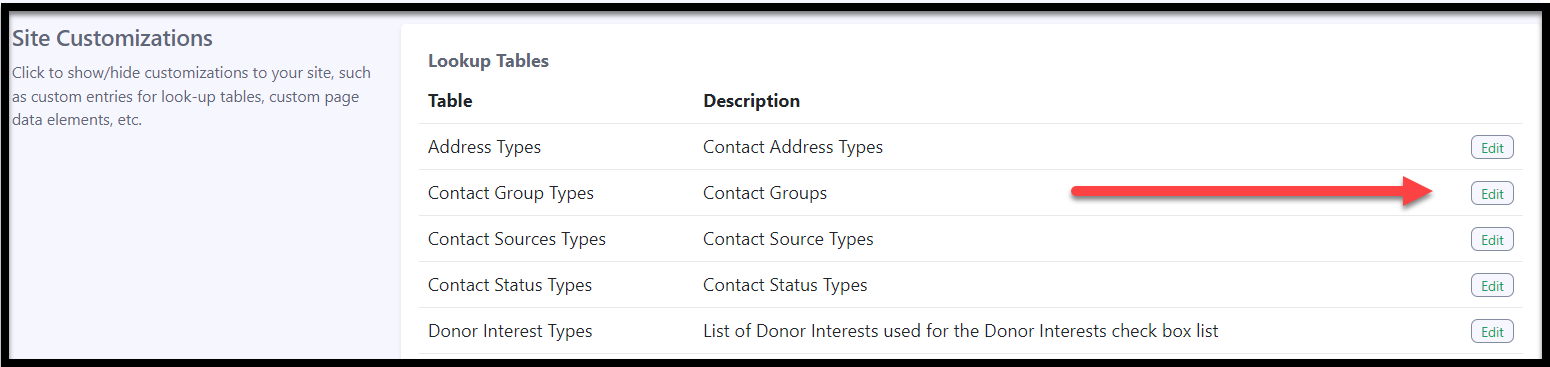Select the Contact Group Types row label

coord(511,193)
